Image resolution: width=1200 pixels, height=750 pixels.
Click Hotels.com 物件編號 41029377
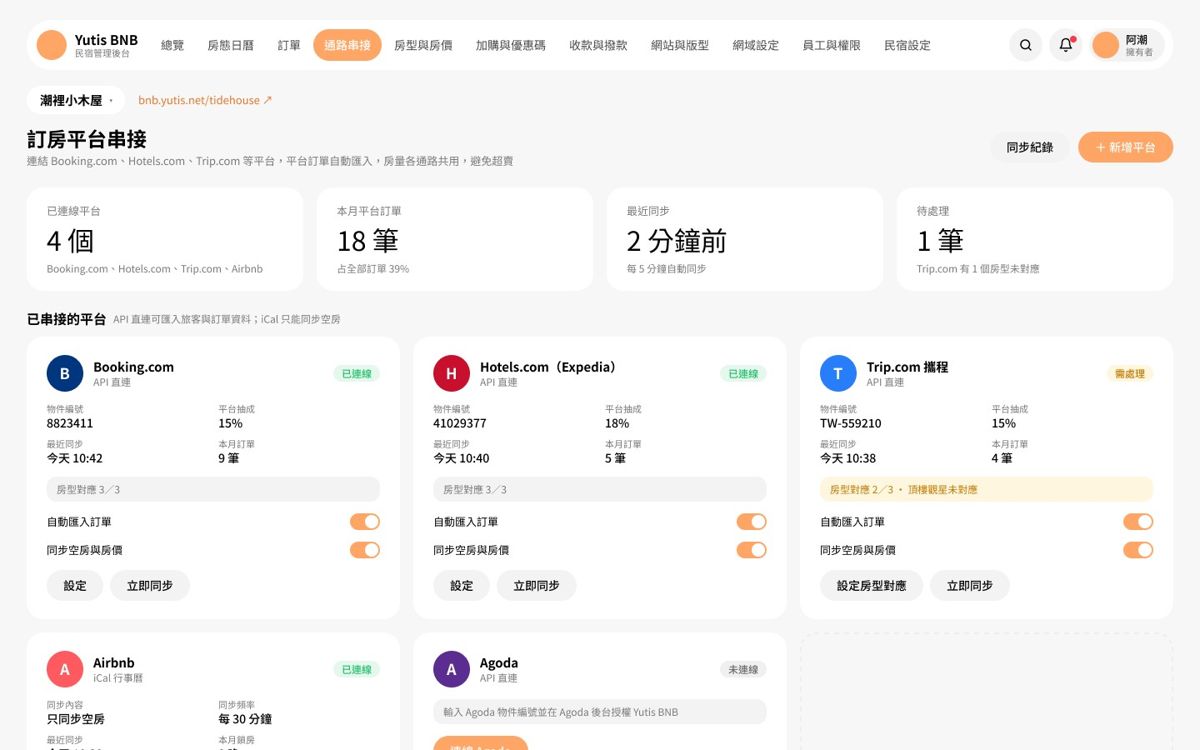tap(460, 423)
